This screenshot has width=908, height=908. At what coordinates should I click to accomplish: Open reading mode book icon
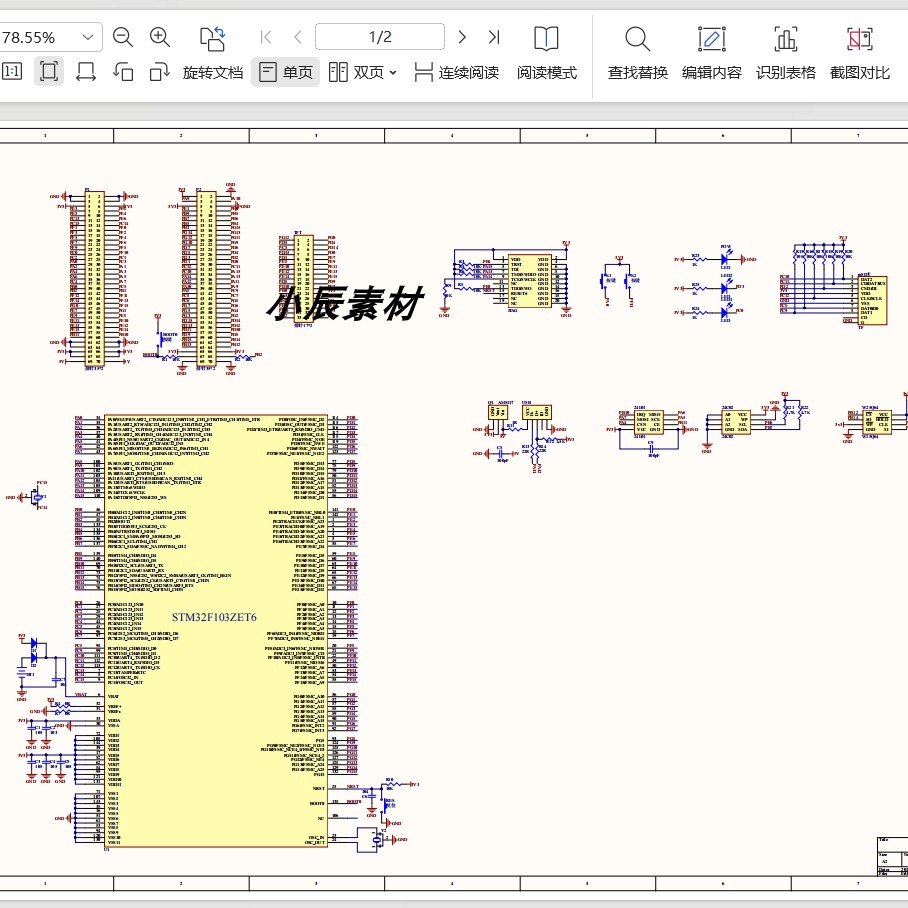[x=546, y=39]
